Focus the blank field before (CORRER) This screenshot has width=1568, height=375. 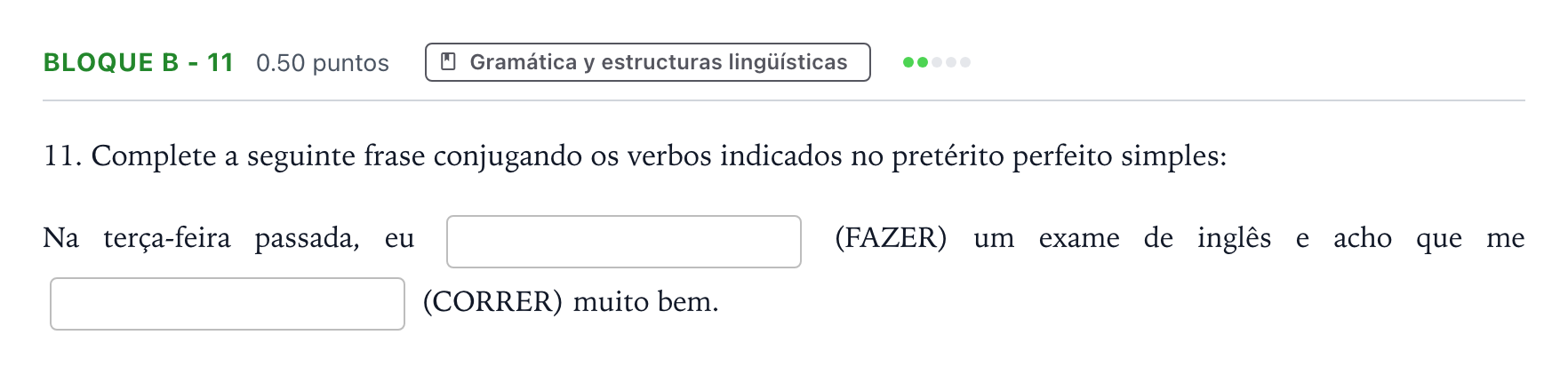[228, 304]
